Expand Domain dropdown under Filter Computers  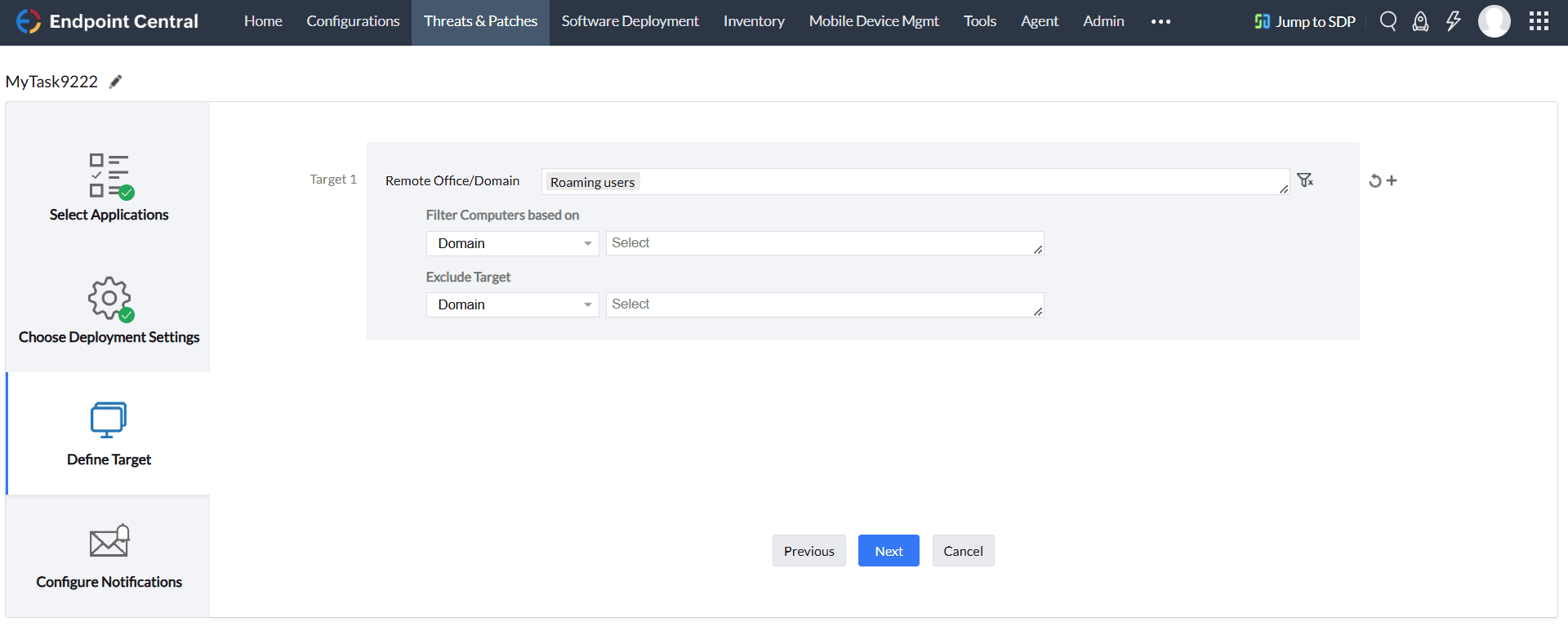pyautogui.click(x=512, y=243)
